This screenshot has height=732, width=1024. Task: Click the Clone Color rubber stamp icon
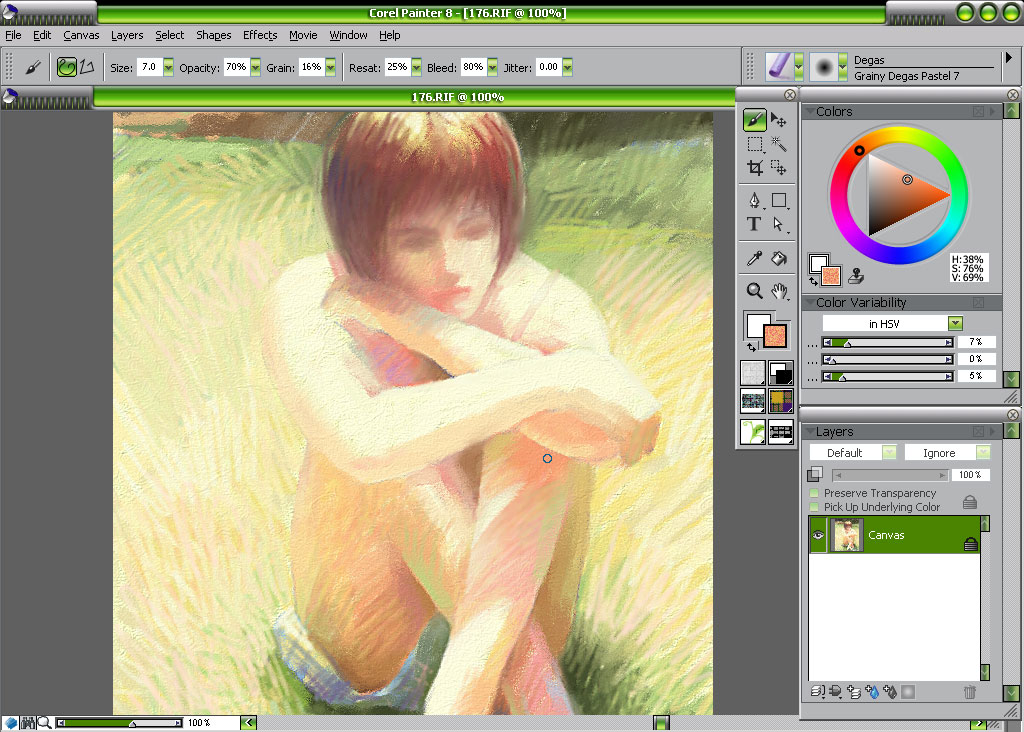point(856,276)
